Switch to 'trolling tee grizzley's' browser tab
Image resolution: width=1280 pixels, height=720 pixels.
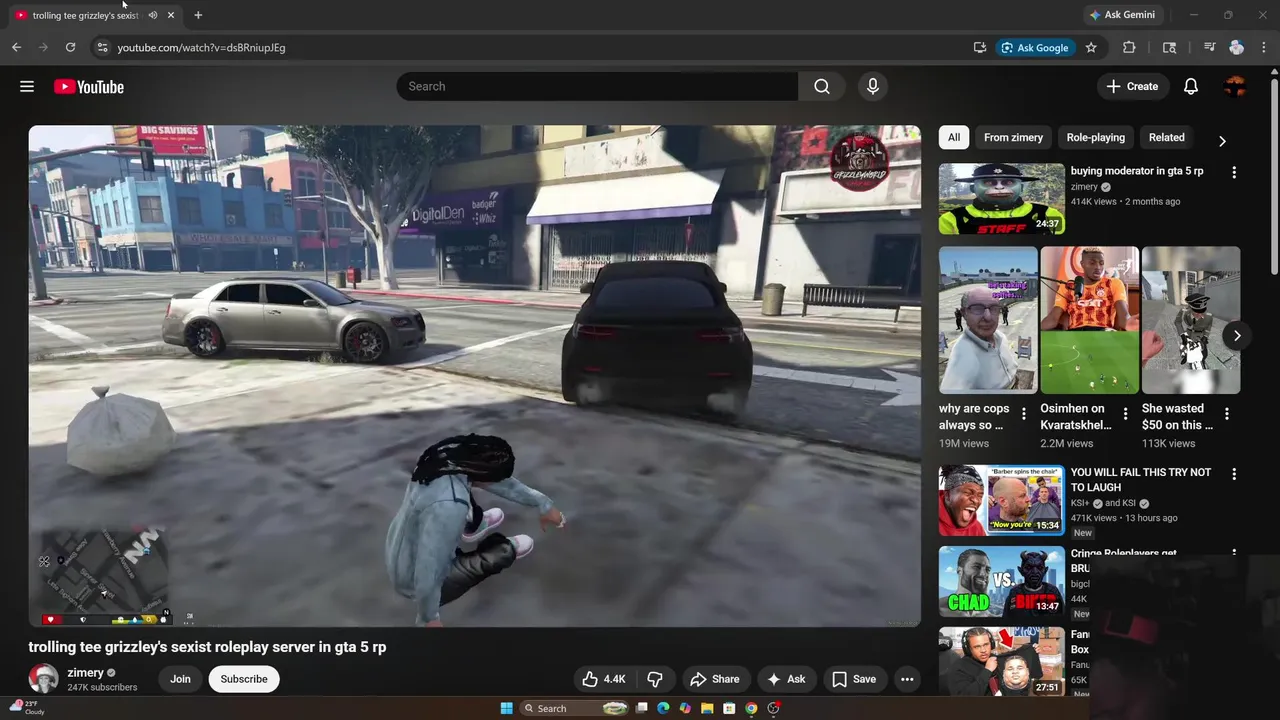click(x=85, y=15)
